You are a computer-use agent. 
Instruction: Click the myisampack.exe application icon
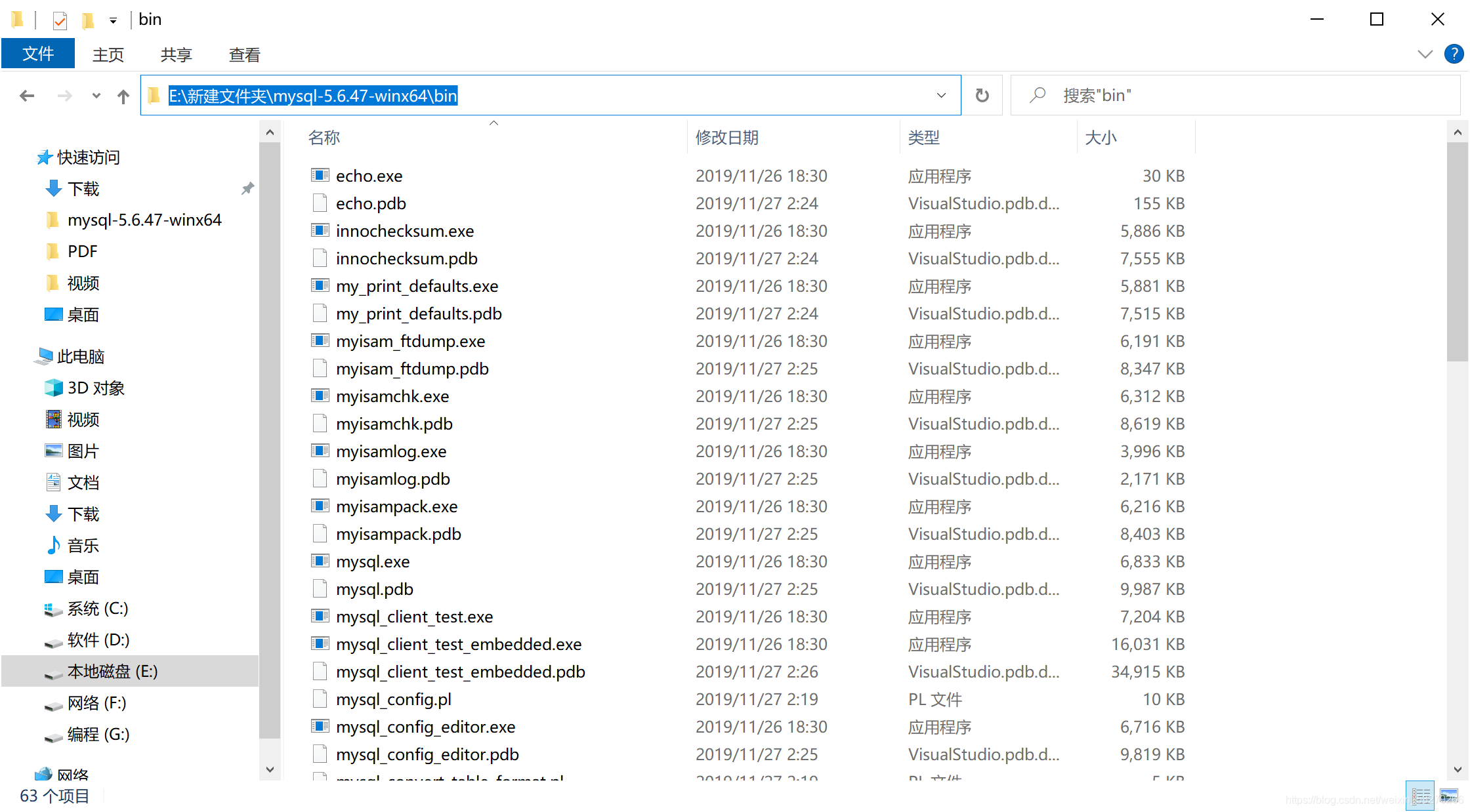coord(320,506)
